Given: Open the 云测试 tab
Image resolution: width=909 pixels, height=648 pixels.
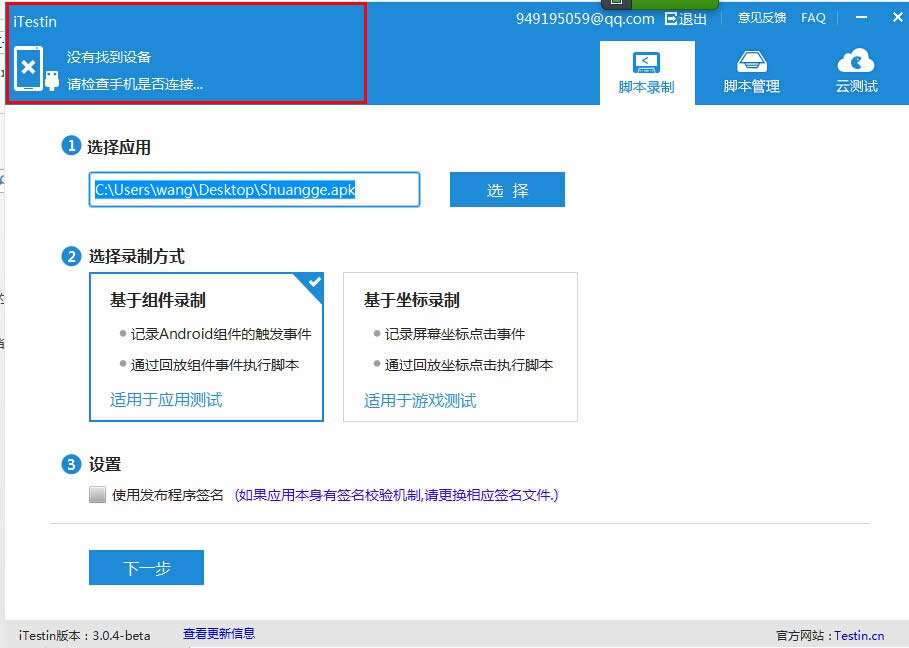Looking at the screenshot, I should [856, 73].
